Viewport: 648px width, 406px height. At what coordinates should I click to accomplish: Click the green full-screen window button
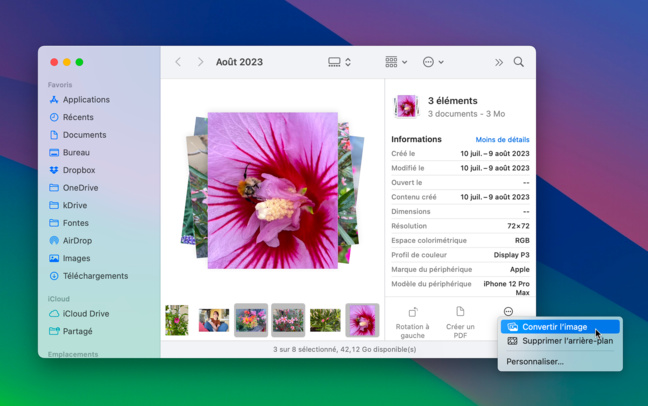click(79, 62)
